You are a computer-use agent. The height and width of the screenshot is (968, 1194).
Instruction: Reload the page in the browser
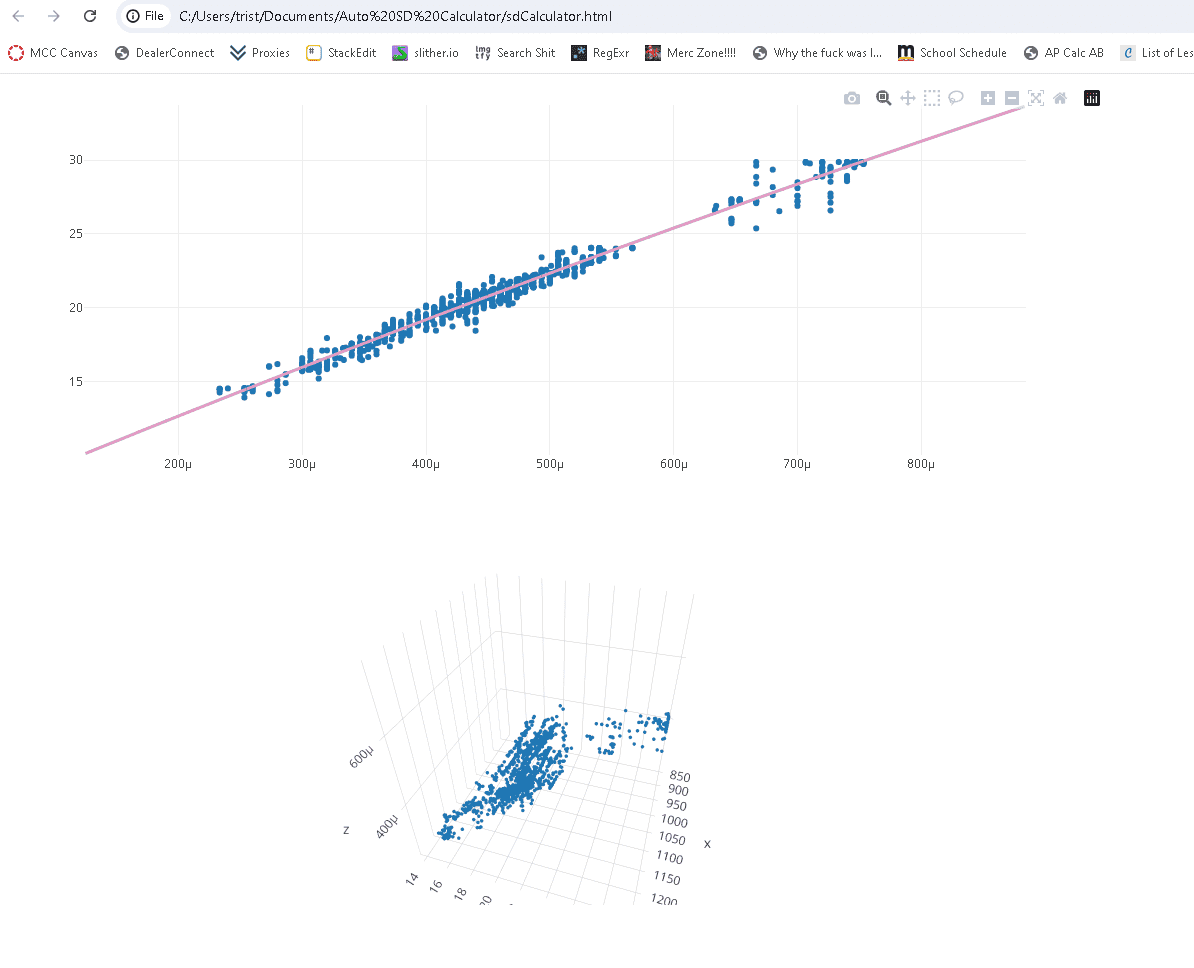pos(90,16)
